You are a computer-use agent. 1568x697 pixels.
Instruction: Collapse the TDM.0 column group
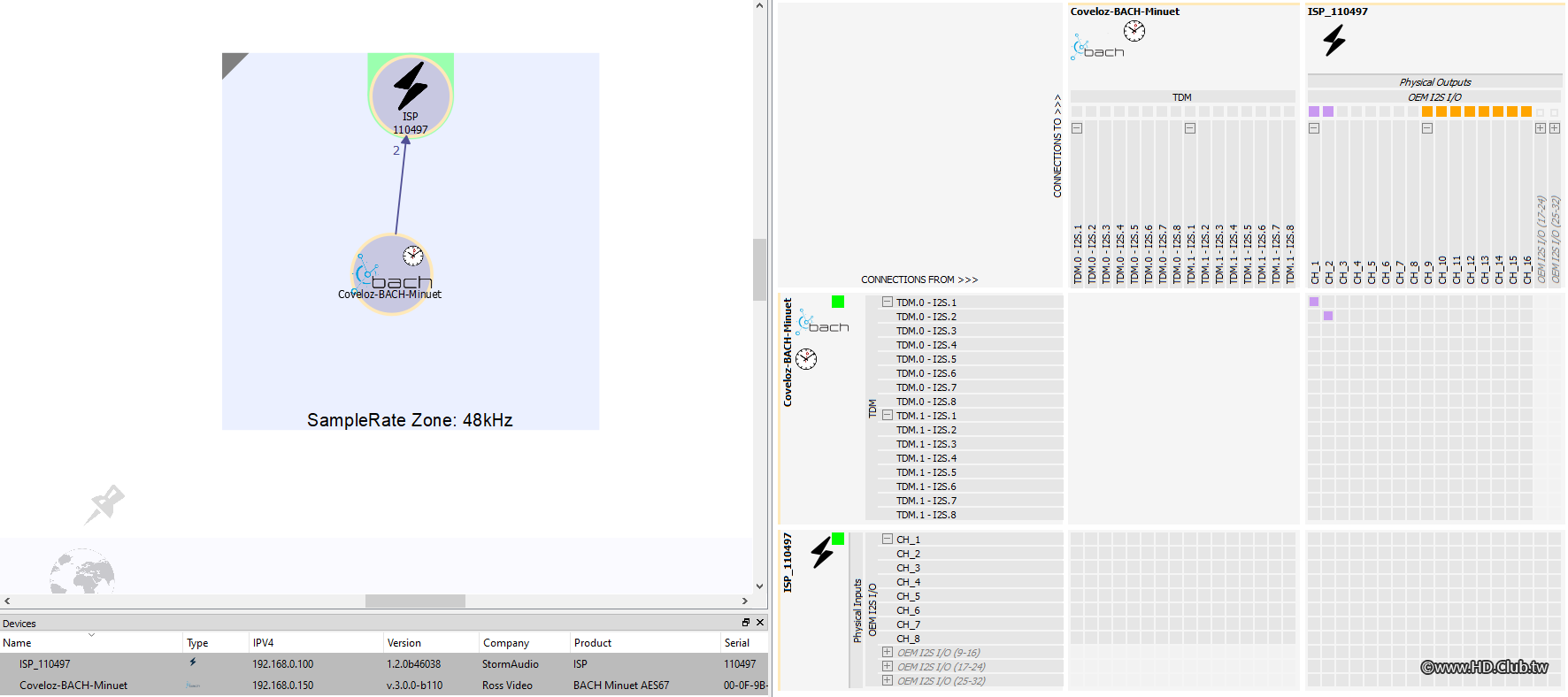tap(1077, 128)
